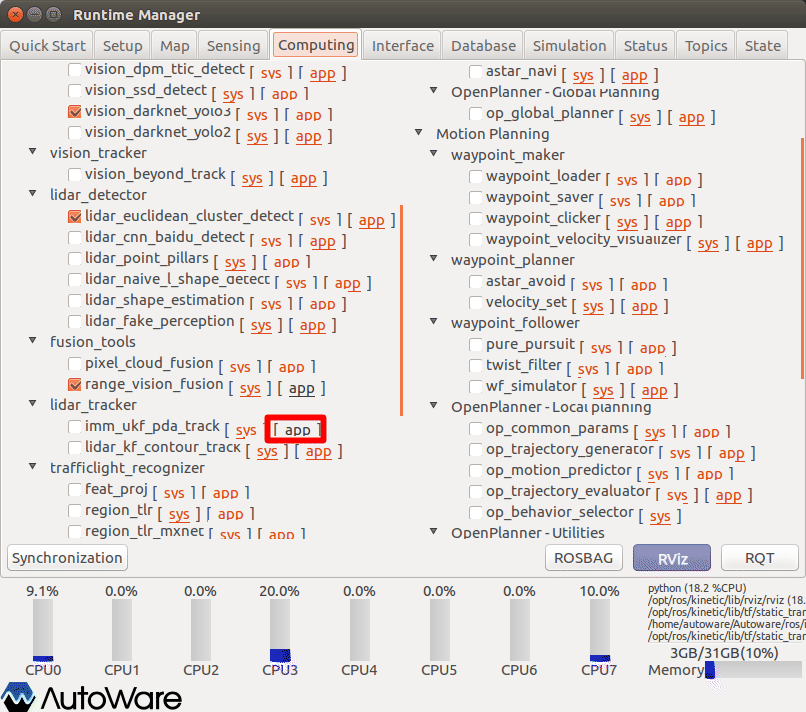Launch RViz with the RViz button
806x712 pixels.
coord(670,558)
